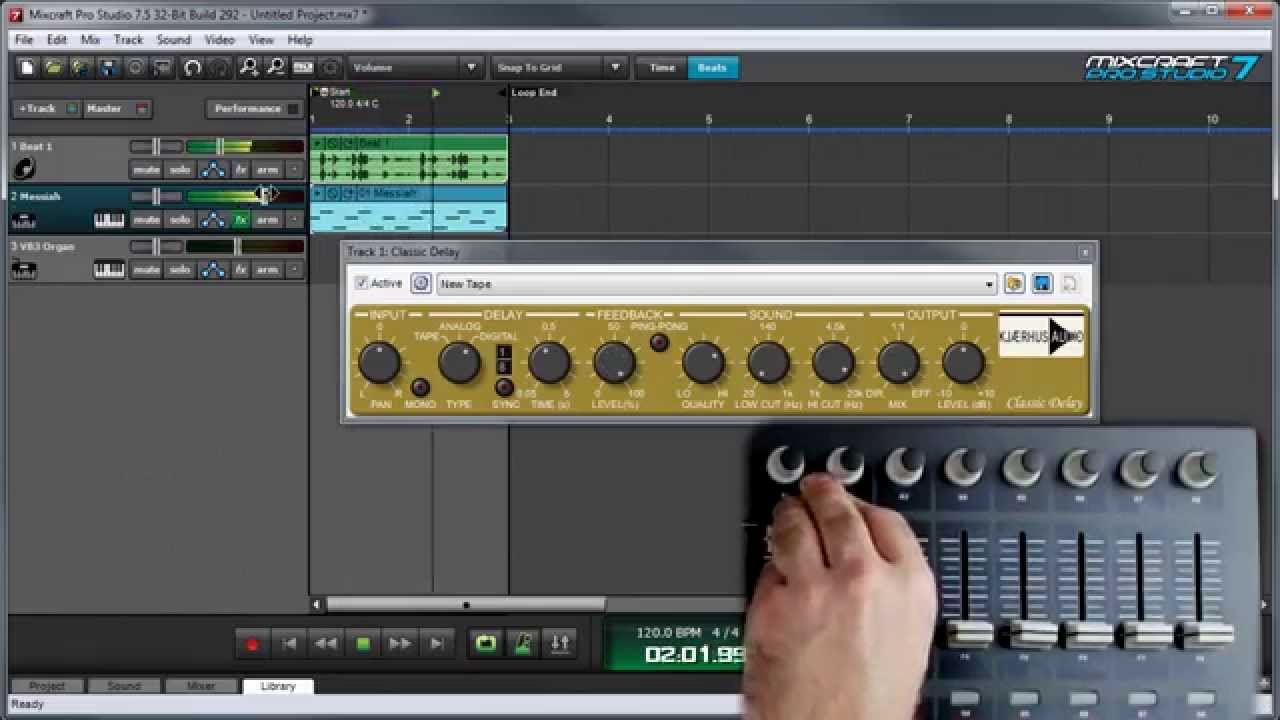The height and width of the screenshot is (720, 1280).
Task: Solo the Messiah track
Action: click(180, 220)
